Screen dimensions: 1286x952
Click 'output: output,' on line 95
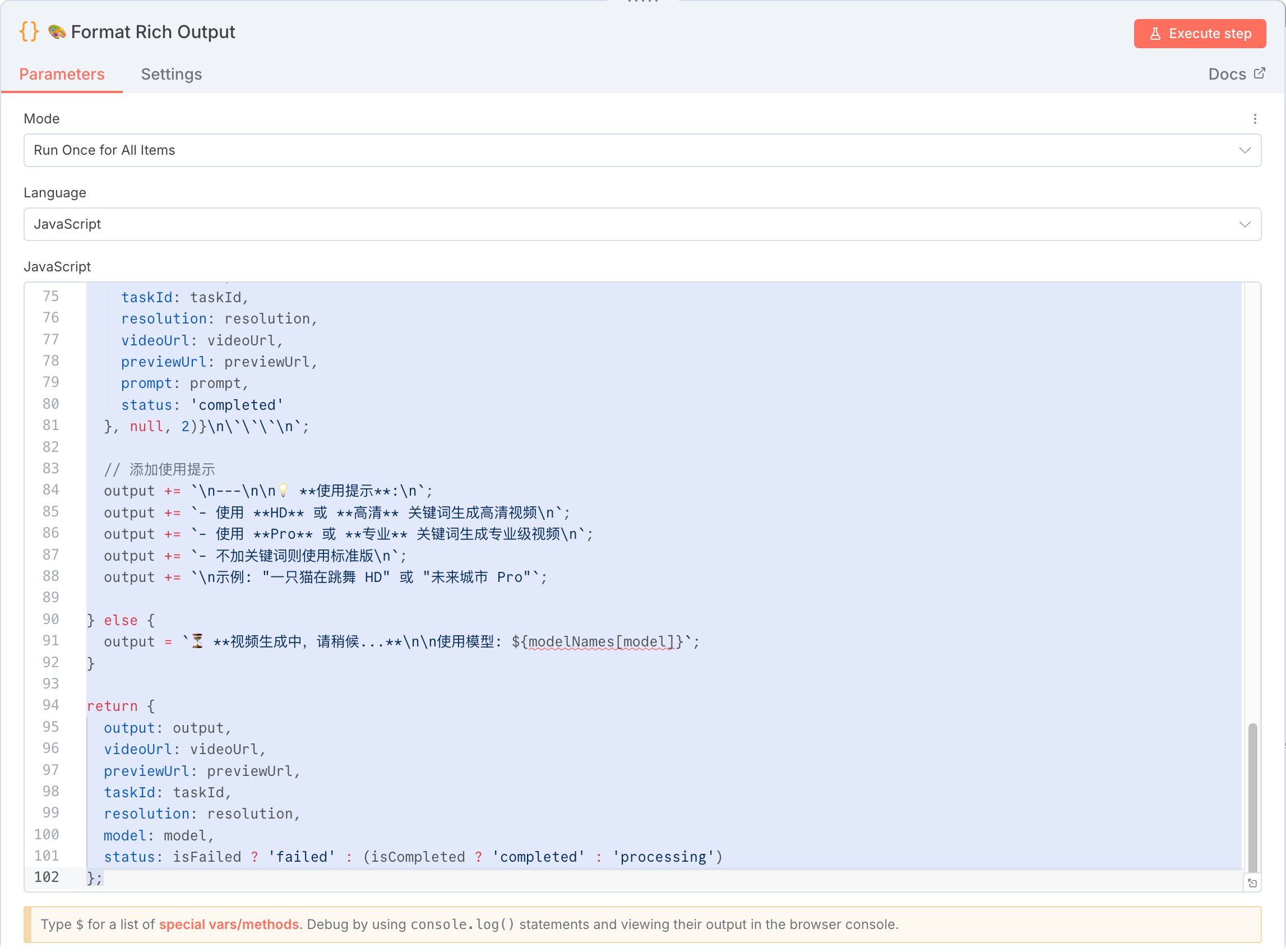(x=168, y=728)
